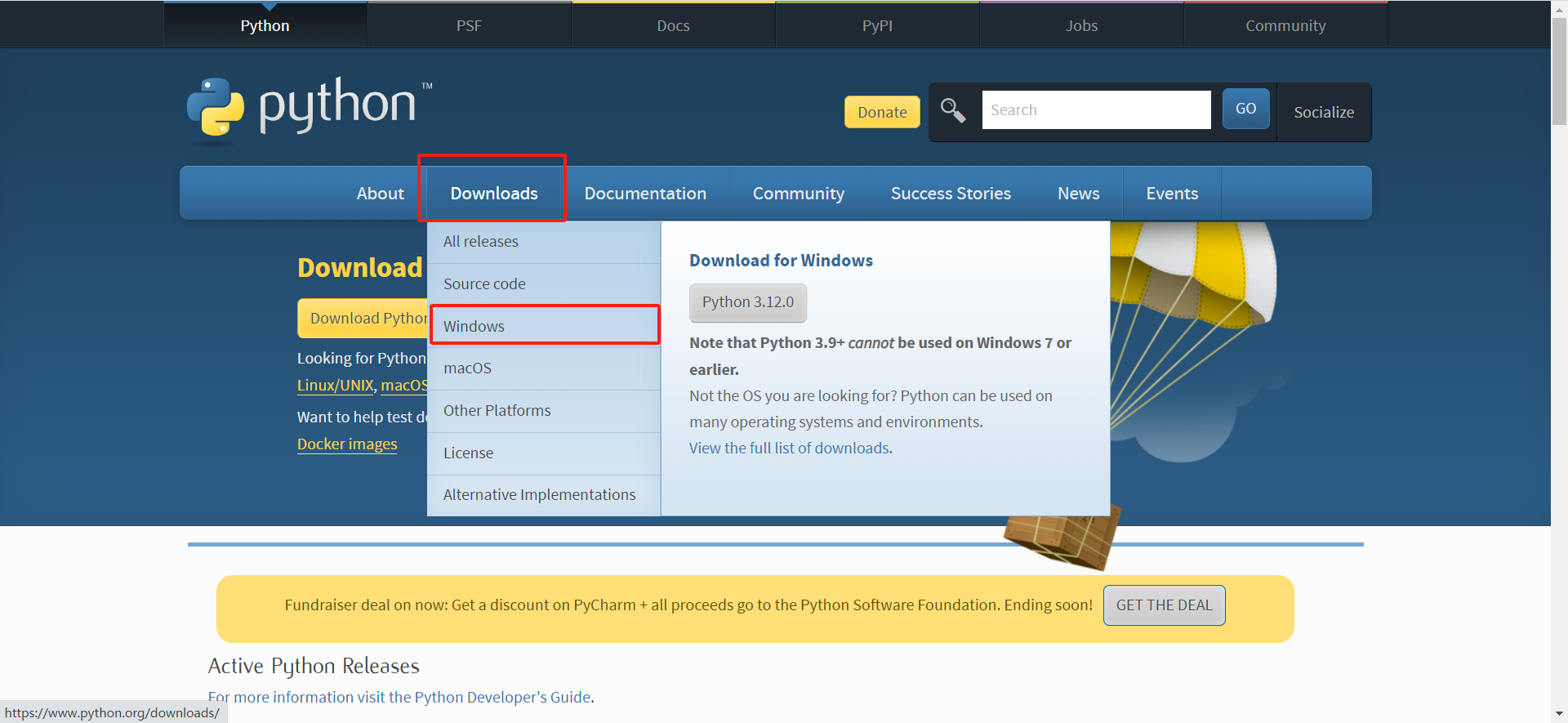1568x723 pixels.
Task: Click the GO search button
Action: (x=1246, y=109)
